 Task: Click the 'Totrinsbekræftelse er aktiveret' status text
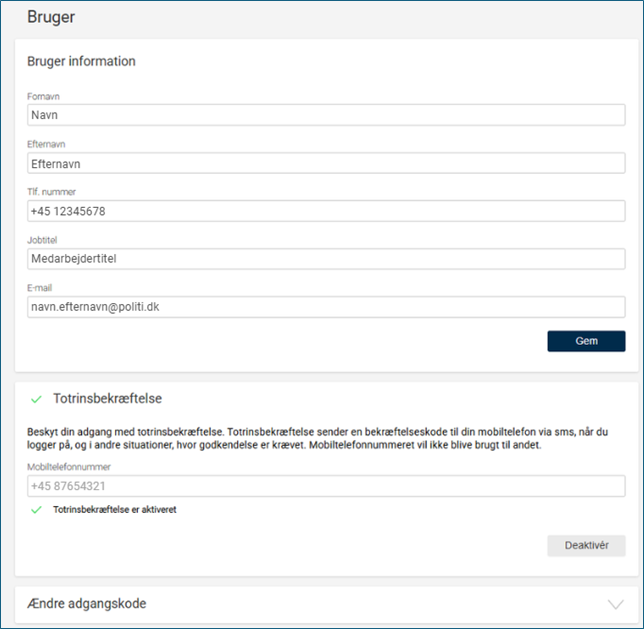point(115,509)
